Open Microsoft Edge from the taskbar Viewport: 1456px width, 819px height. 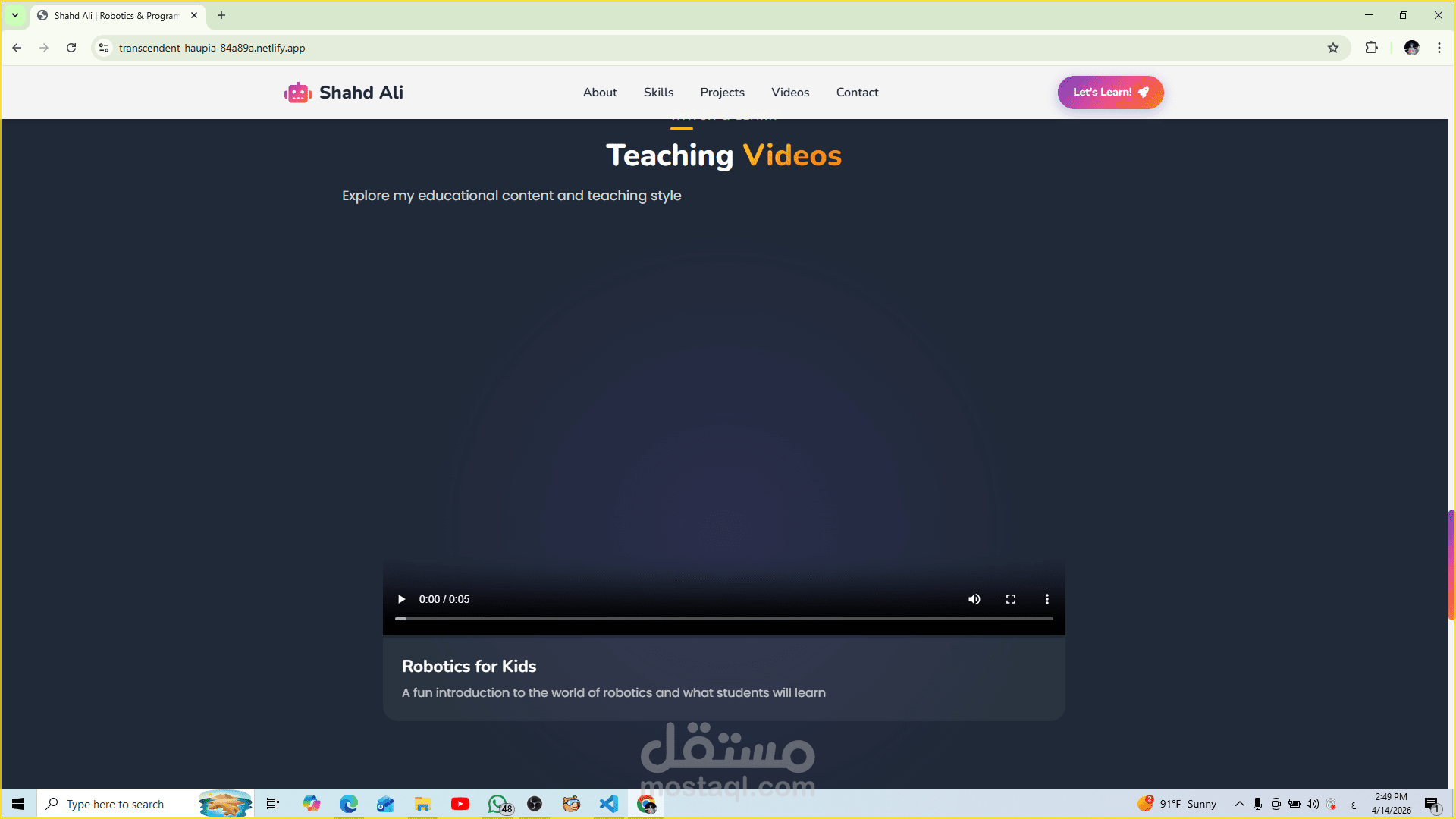[x=349, y=804]
